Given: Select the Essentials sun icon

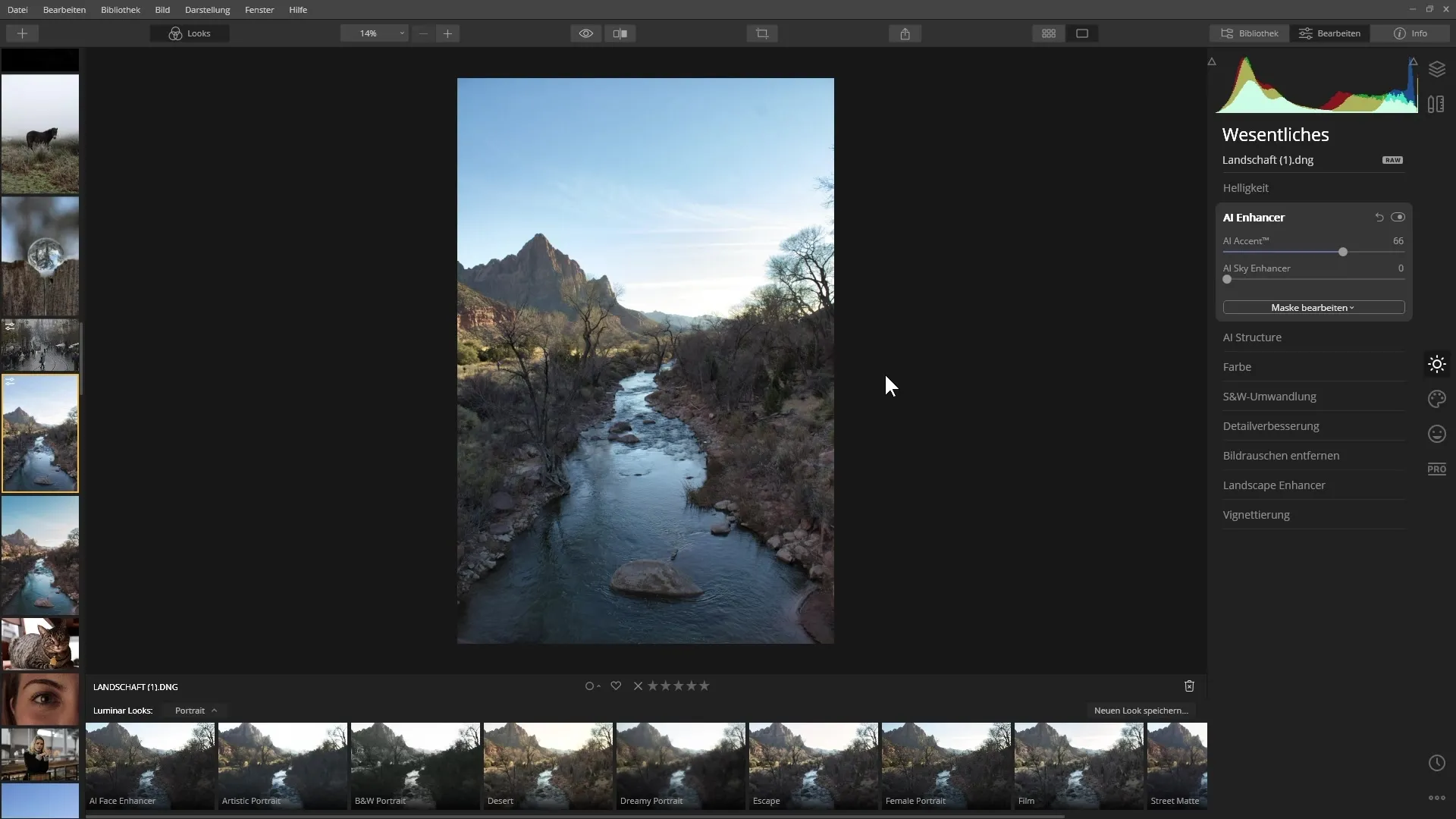Looking at the screenshot, I should pos(1436,364).
